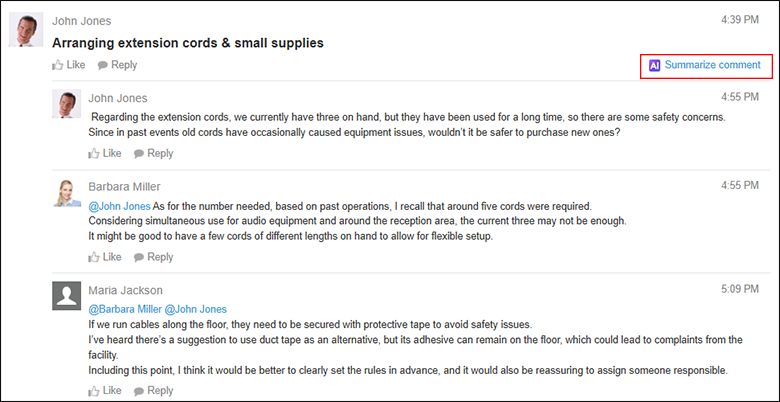
Task: Open Summarize comment link
Action: click(712, 66)
